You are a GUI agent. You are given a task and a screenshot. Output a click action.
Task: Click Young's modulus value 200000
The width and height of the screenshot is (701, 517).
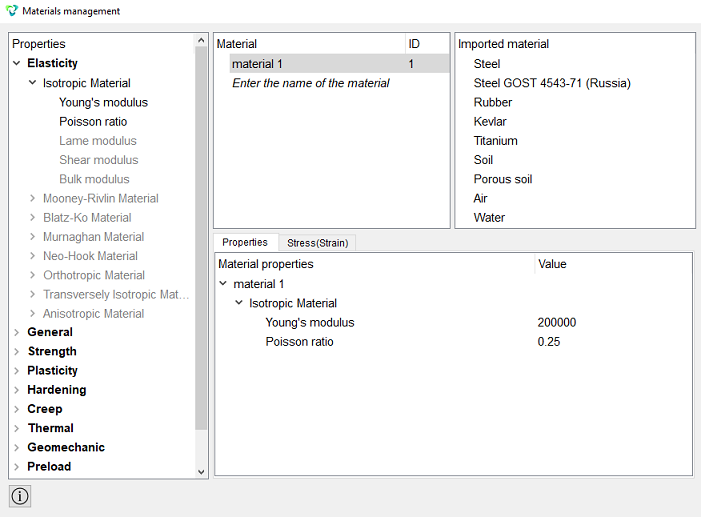point(557,322)
